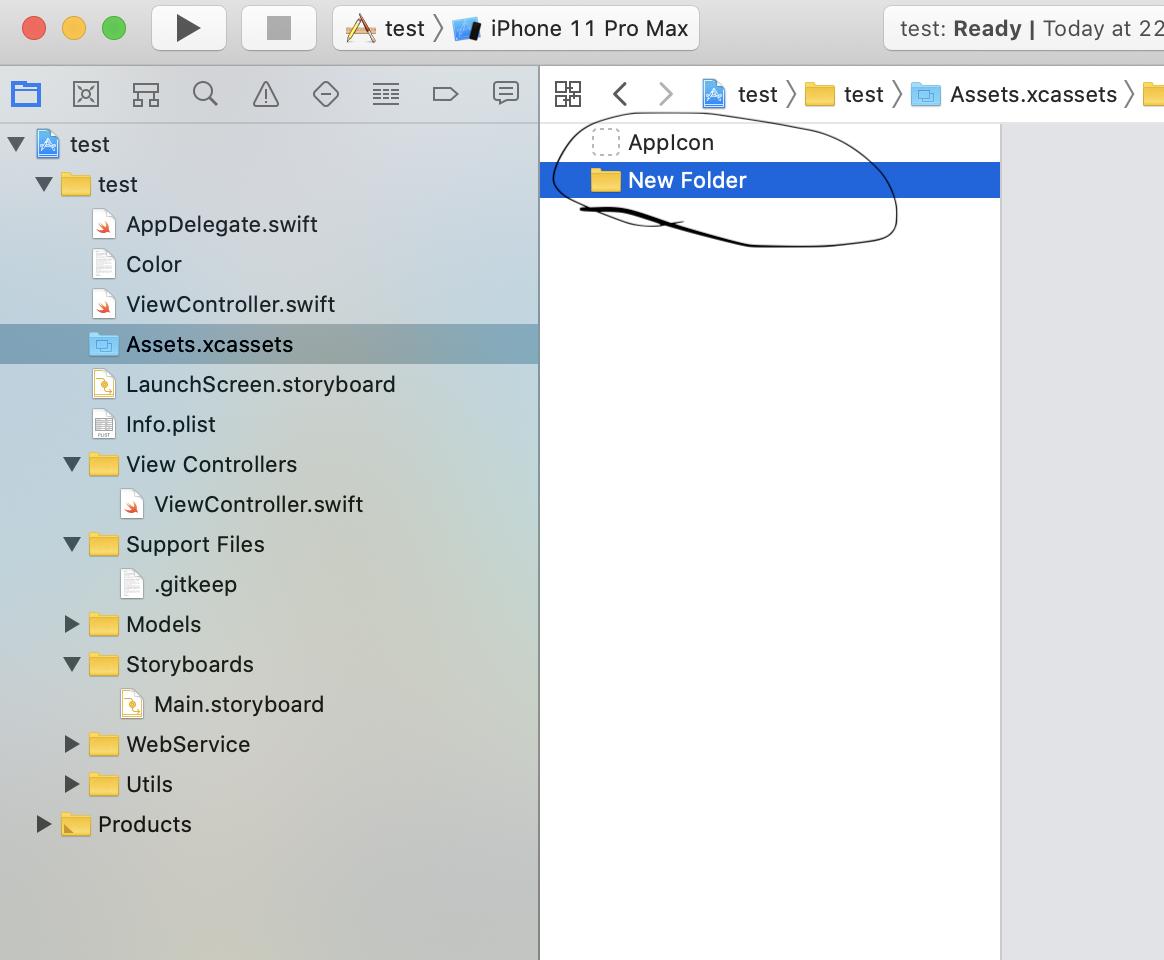Expand the Products group
The height and width of the screenshot is (960, 1164).
pos(45,825)
